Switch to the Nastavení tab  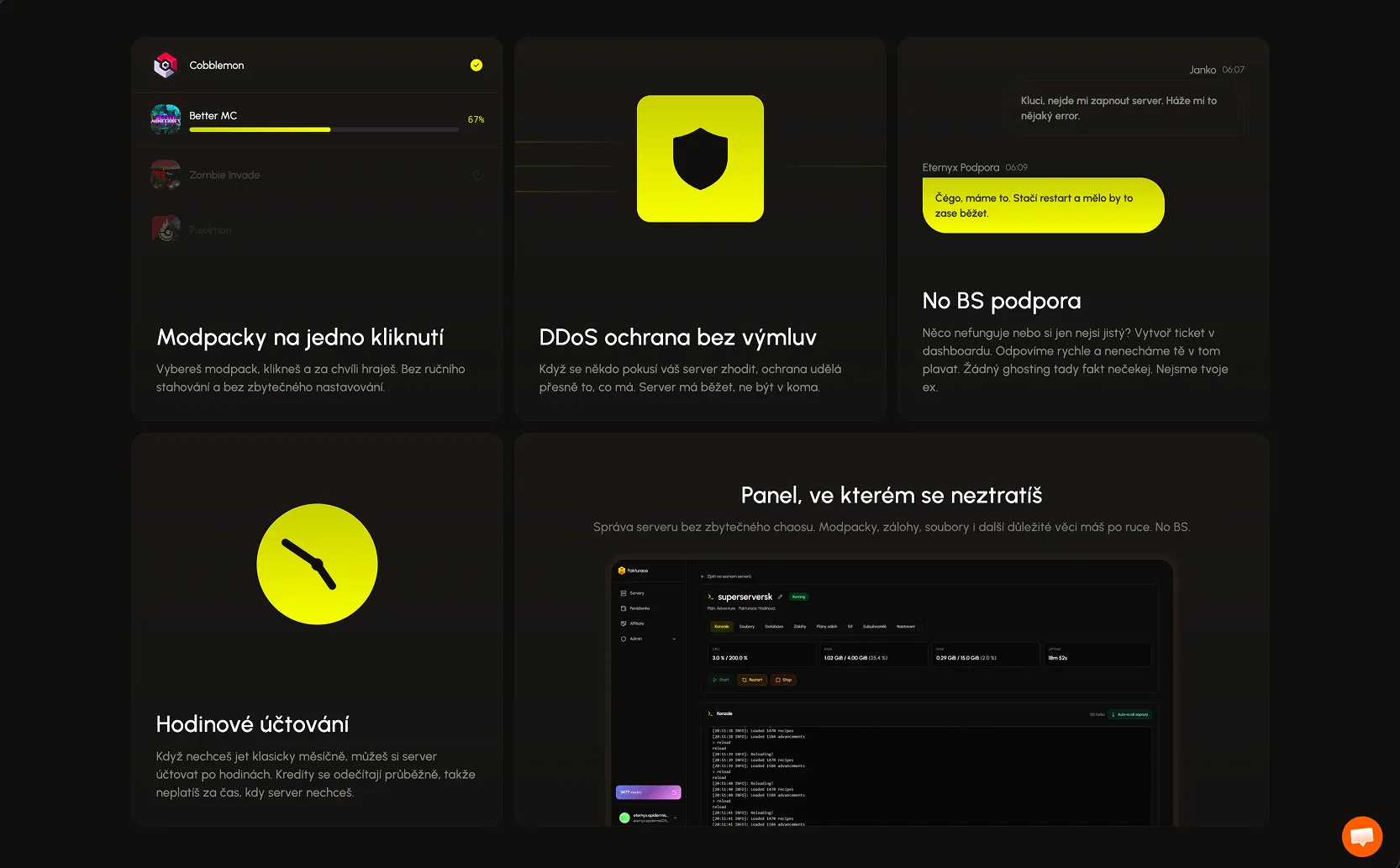click(x=906, y=626)
